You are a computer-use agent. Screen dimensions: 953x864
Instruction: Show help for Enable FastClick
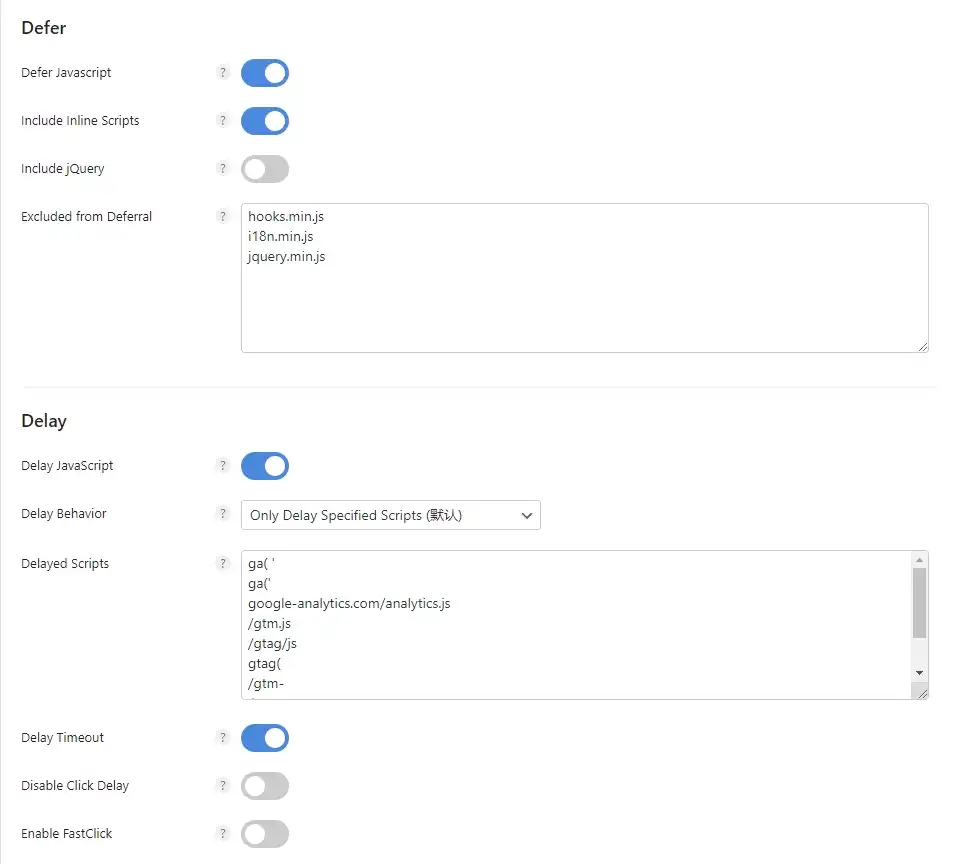pyautogui.click(x=223, y=834)
